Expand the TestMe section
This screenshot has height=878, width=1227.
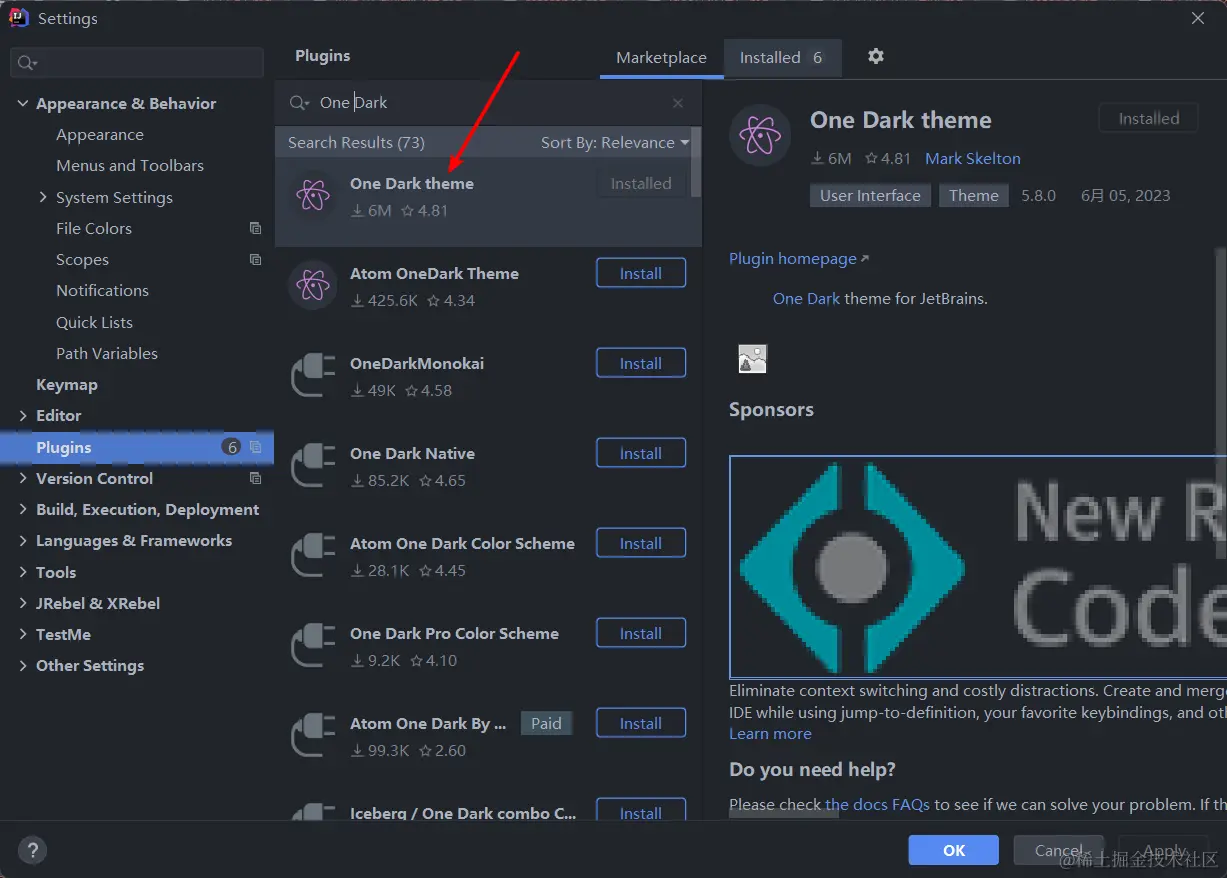coord(23,634)
